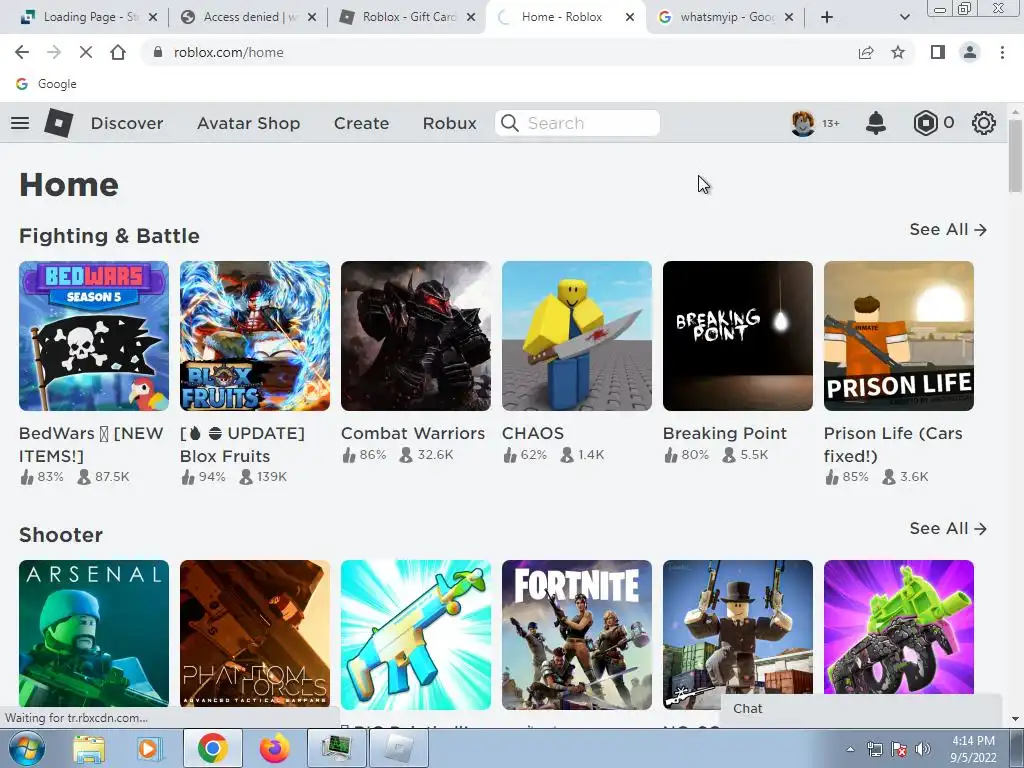Open the user avatar profile picture
The height and width of the screenshot is (768, 1024).
pyautogui.click(x=803, y=123)
